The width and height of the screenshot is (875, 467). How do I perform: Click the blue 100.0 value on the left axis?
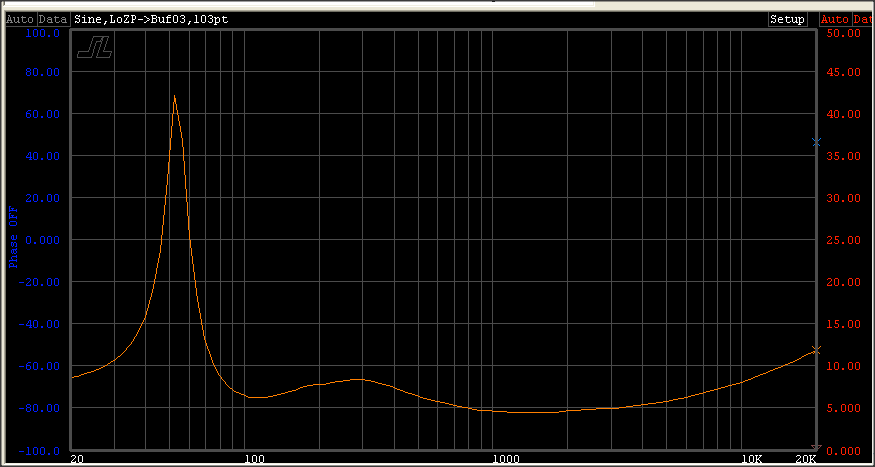click(42, 33)
